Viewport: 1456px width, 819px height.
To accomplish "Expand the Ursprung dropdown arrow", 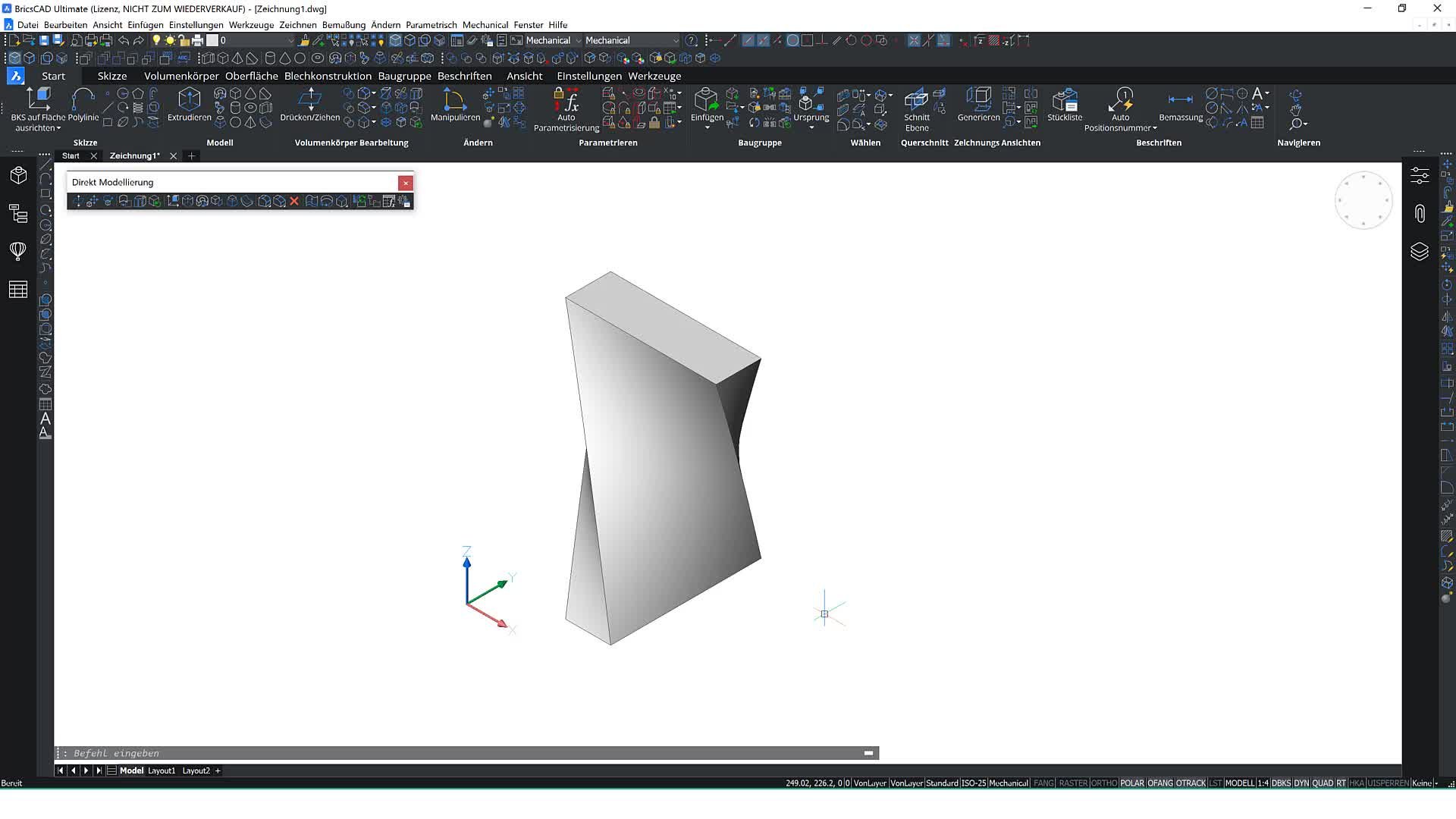I will click(811, 128).
